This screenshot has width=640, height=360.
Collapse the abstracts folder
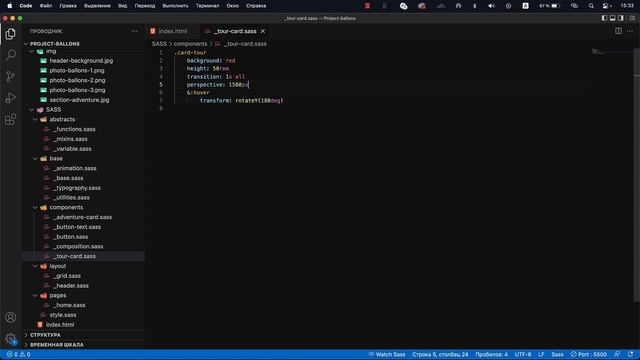click(x=62, y=119)
